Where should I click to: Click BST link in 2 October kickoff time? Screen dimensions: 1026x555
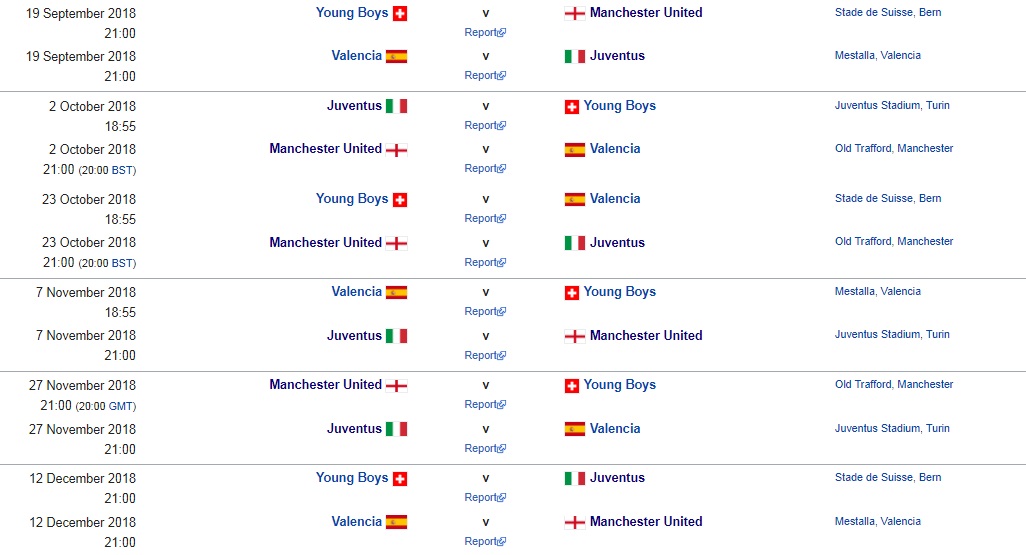tap(122, 170)
